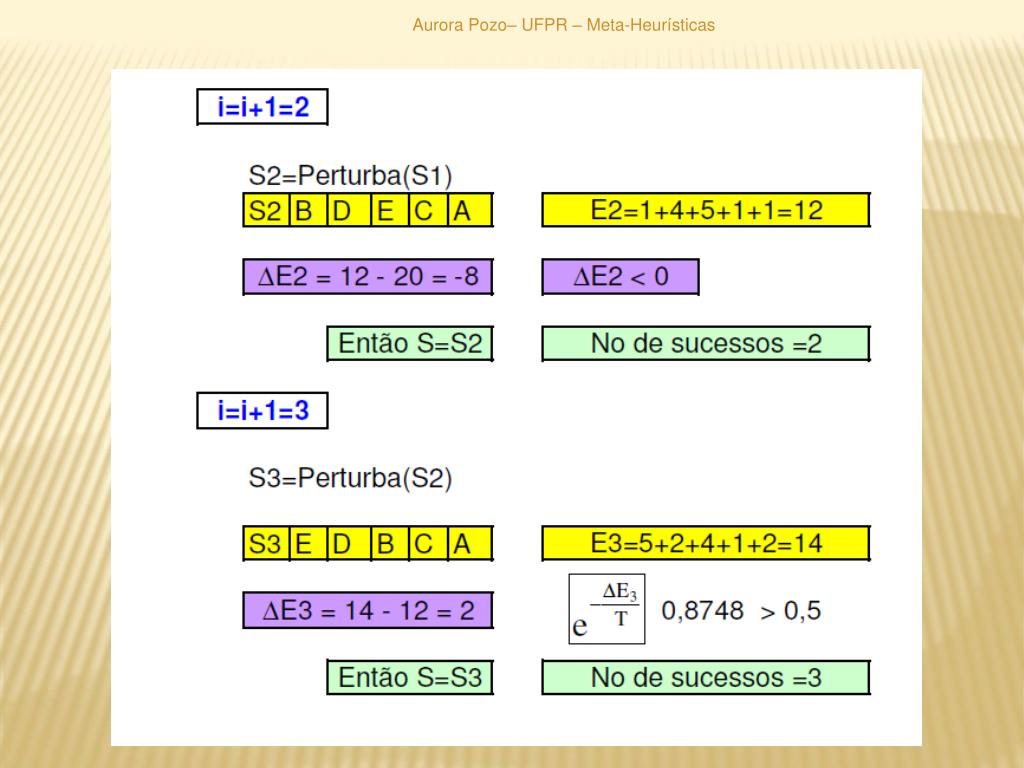Click the 'S3=Perturba(S2)' label
The image size is (1024, 768).
(x=350, y=478)
